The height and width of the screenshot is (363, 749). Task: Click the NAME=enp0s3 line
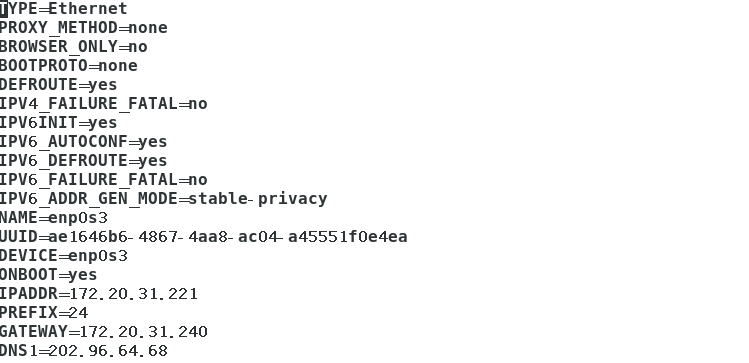[x=54, y=218]
